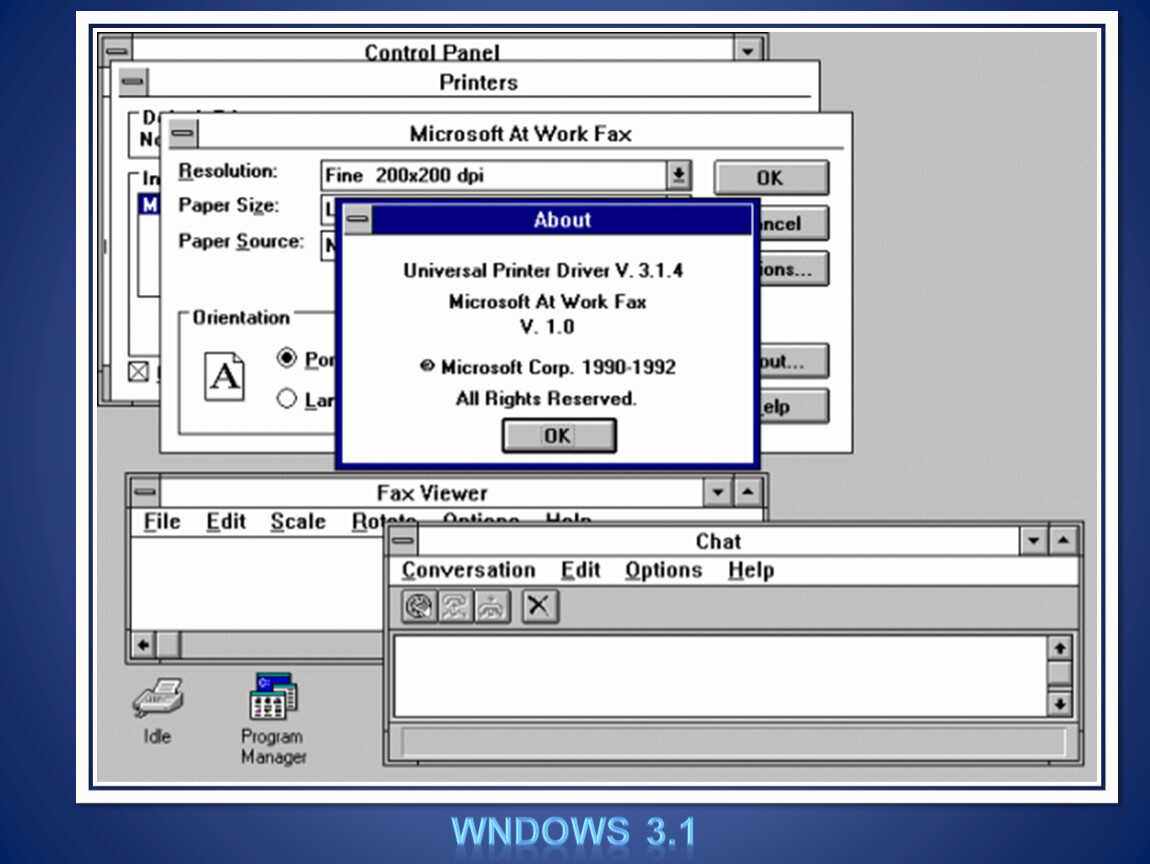Image resolution: width=1150 pixels, height=864 pixels.
Task: Expand the Resolution dropdown arrow
Action: 679,175
